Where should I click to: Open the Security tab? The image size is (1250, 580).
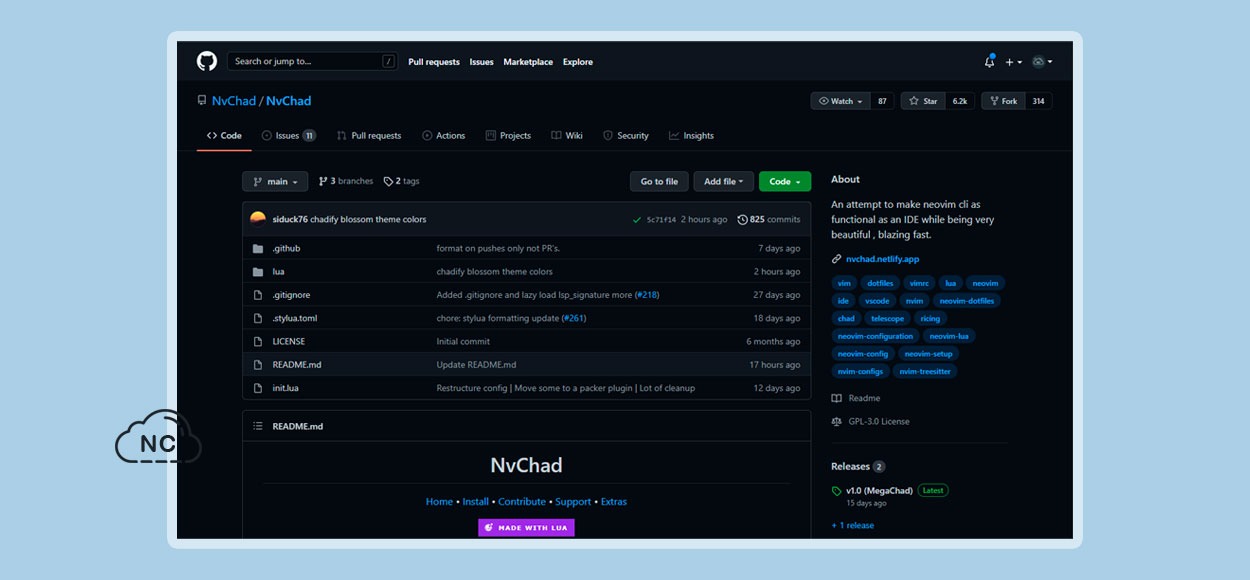[x=626, y=136]
